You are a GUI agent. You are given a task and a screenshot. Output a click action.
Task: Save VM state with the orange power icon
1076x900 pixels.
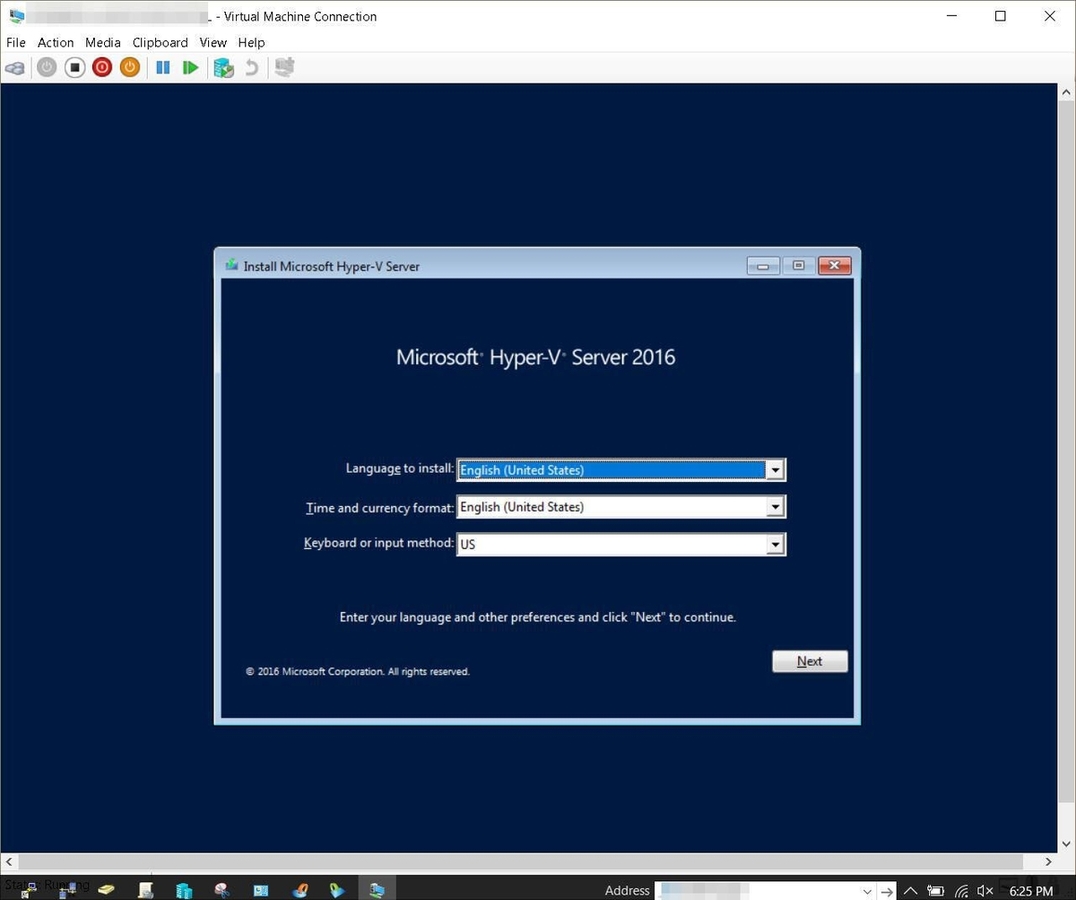point(129,68)
